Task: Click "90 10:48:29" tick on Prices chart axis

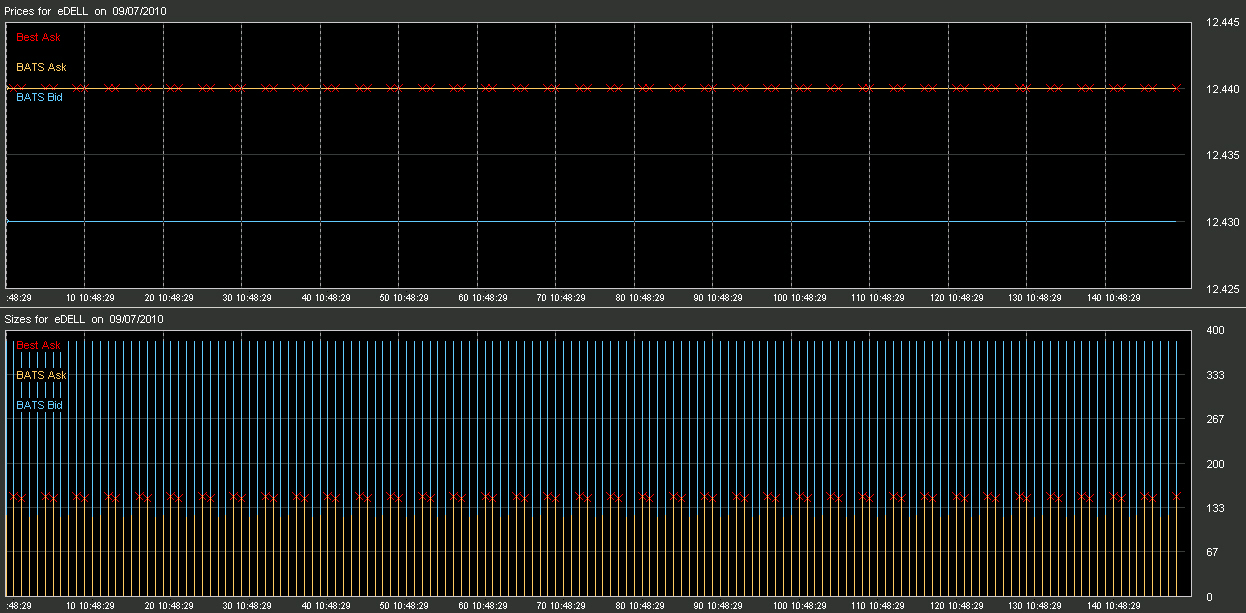Action: point(717,298)
